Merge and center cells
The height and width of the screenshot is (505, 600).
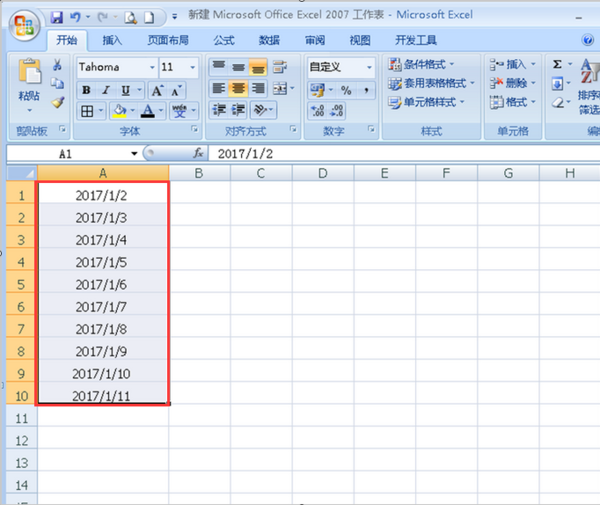280,89
